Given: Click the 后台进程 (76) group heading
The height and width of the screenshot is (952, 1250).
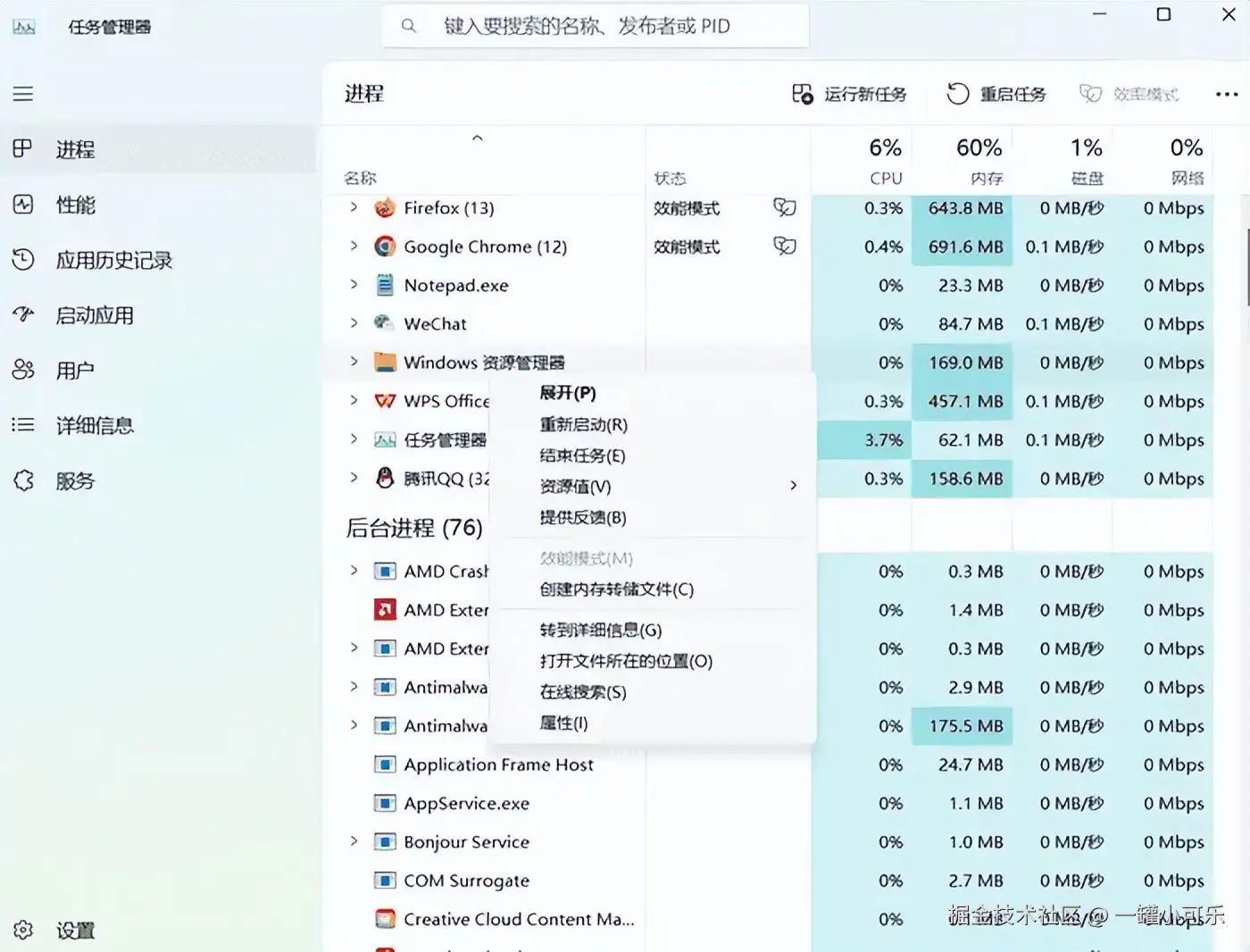Looking at the screenshot, I should pyautogui.click(x=414, y=528).
